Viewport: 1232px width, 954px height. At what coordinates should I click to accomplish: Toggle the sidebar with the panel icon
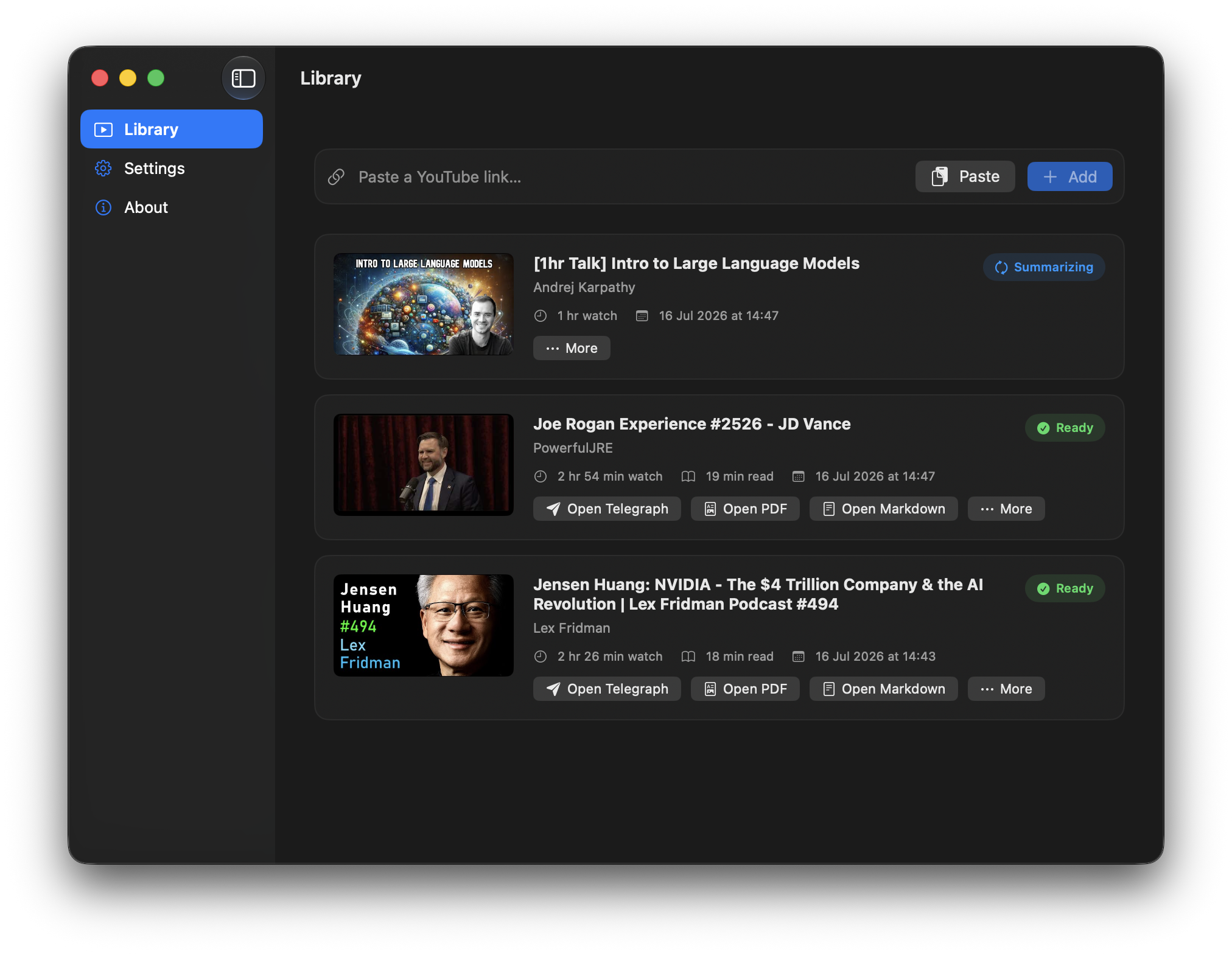tap(243, 78)
